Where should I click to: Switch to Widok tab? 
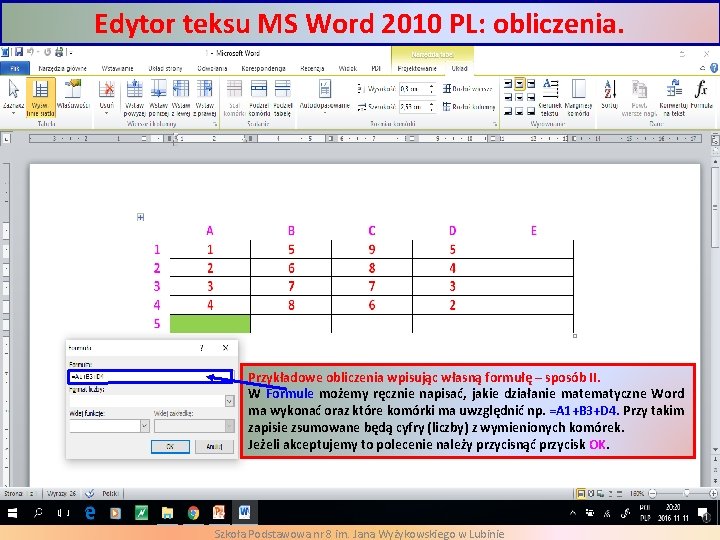[348, 68]
